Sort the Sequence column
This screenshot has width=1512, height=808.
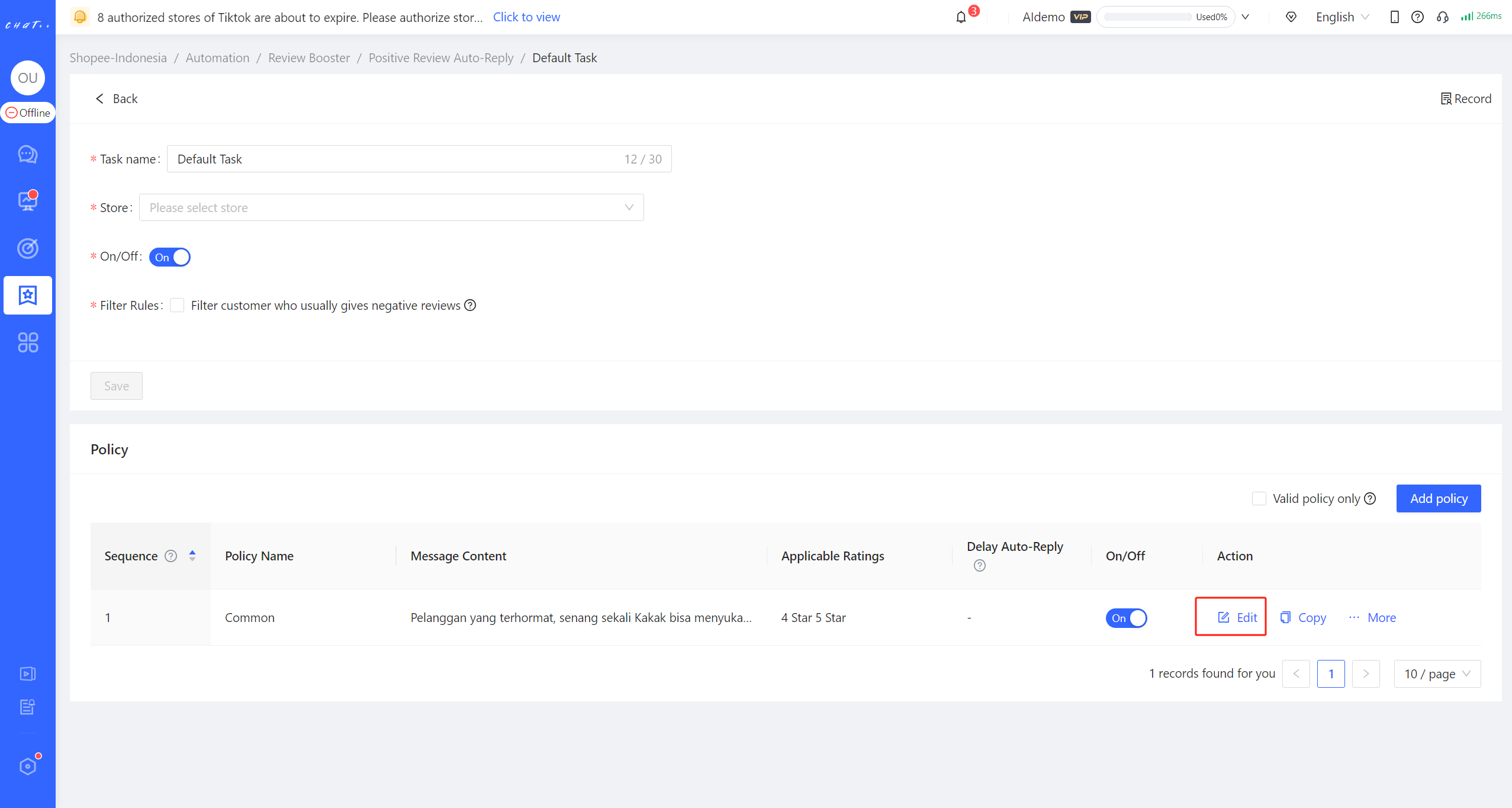[x=192, y=556]
